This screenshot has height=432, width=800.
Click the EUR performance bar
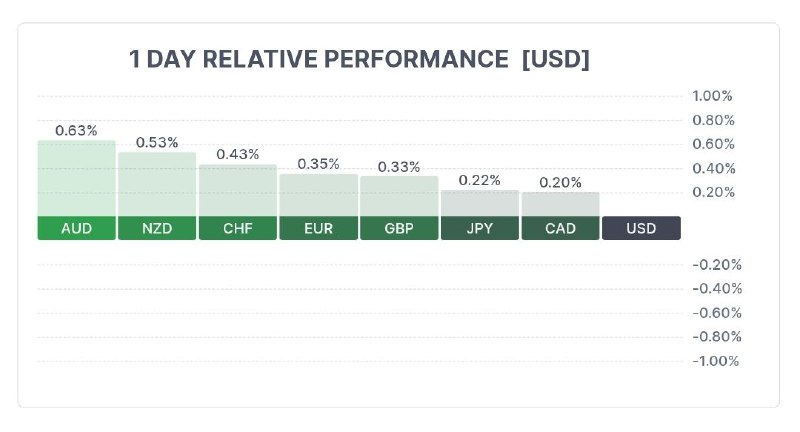tap(318, 195)
